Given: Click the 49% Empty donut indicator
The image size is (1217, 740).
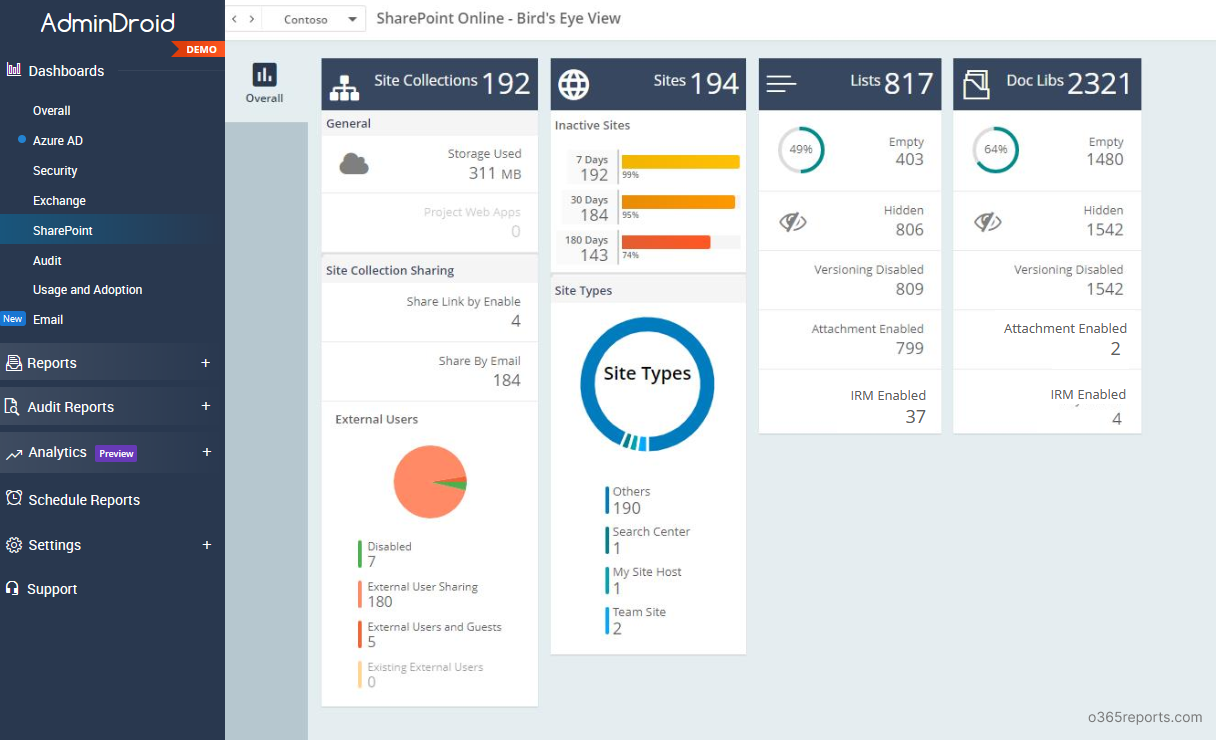Looking at the screenshot, I should click(x=800, y=150).
